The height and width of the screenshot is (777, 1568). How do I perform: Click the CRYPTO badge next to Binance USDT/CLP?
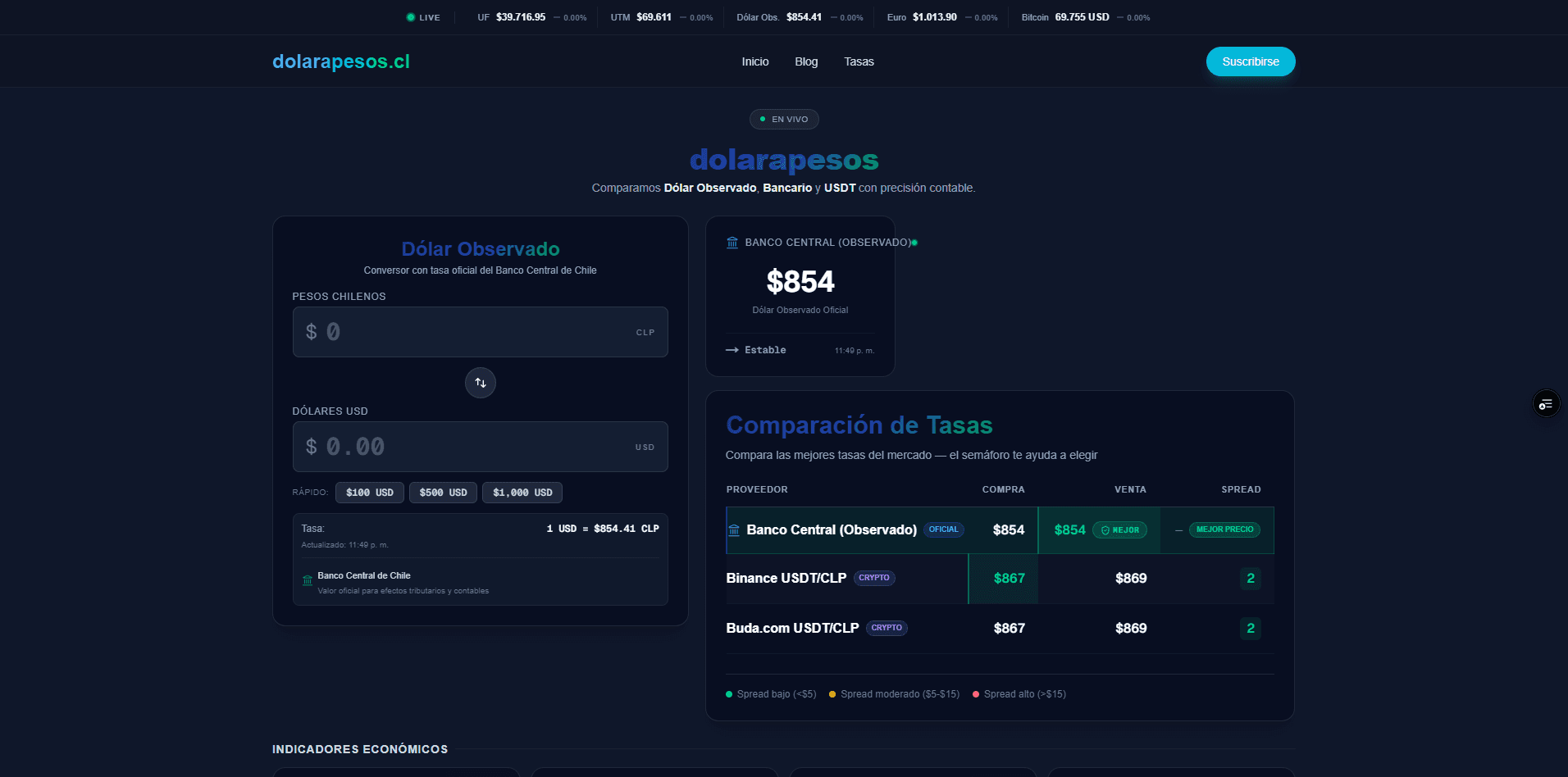point(874,578)
